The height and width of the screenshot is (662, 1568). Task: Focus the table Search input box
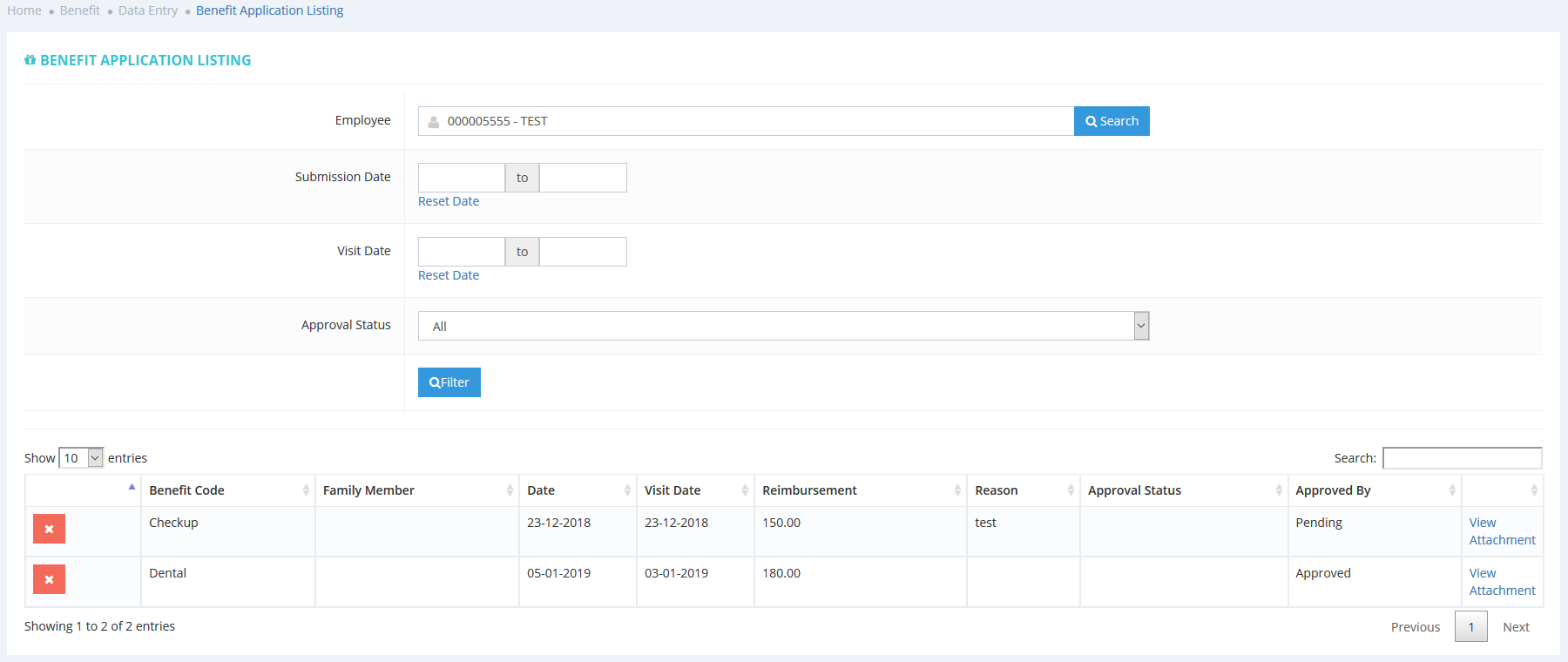[x=1462, y=458]
